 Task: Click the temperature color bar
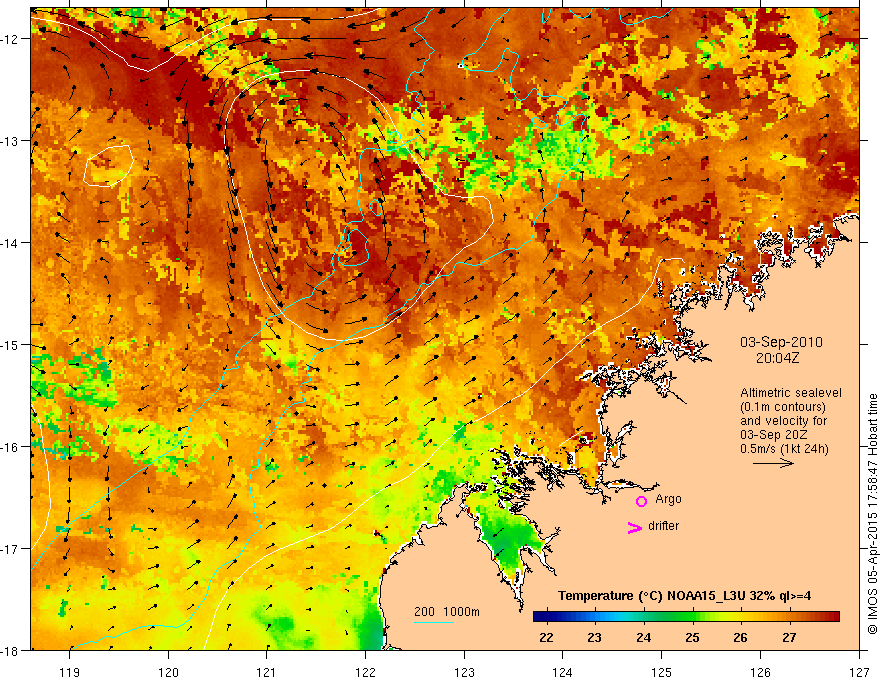pos(686,617)
